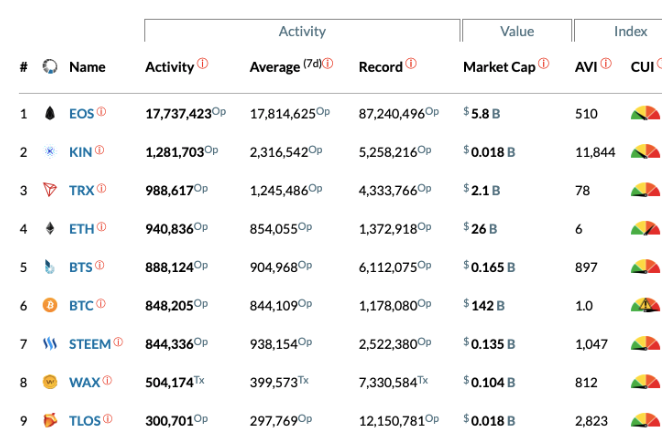
Task: Click the ETH CUI gauge indicator
Action: [x=646, y=228]
